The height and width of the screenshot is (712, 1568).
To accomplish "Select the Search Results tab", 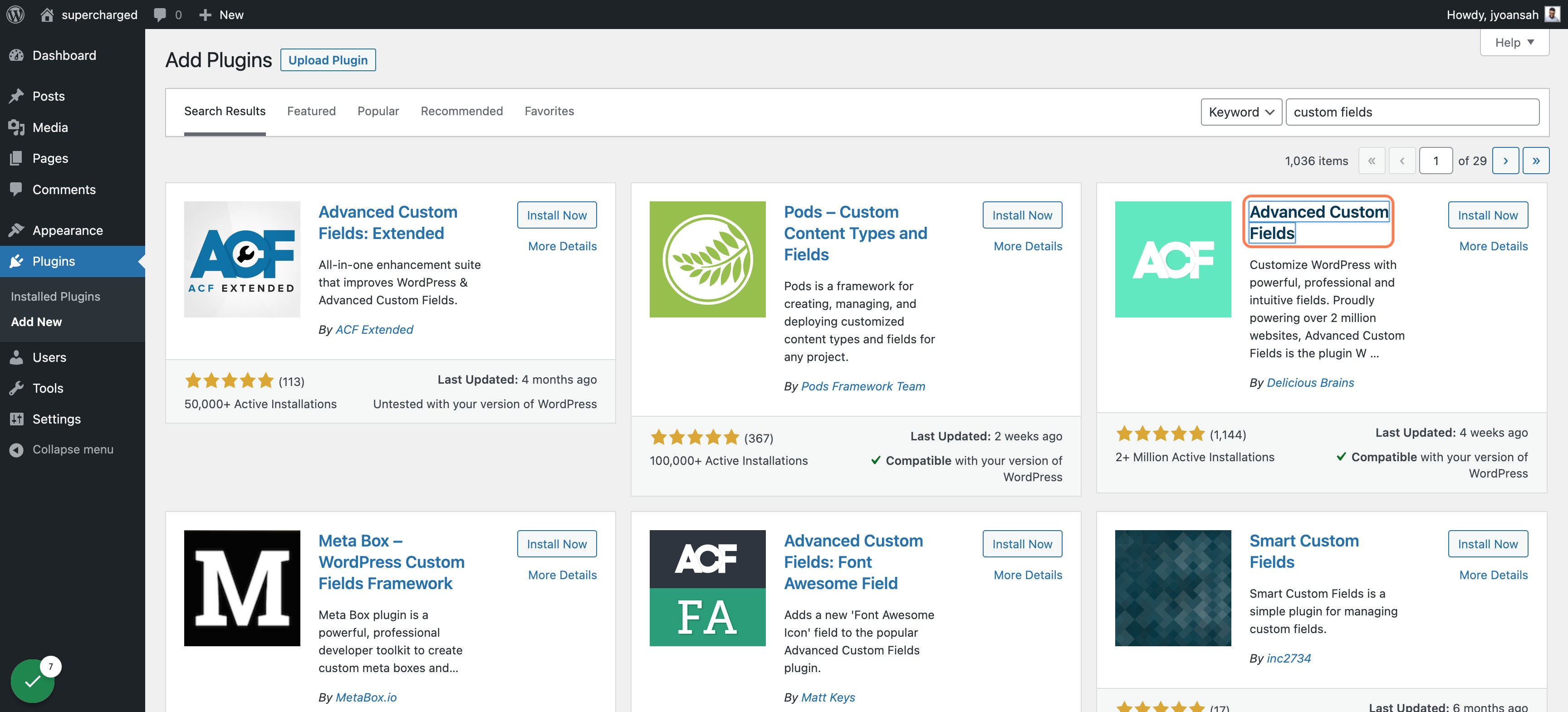I will click(x=225, y=112).
